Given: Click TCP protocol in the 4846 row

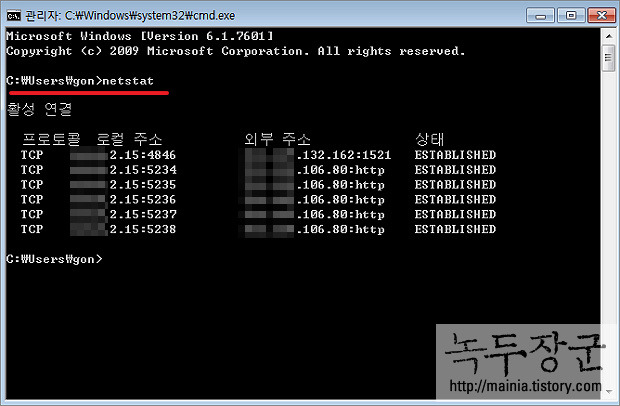Looking at the screenshot, I should [x=32, y=155].
